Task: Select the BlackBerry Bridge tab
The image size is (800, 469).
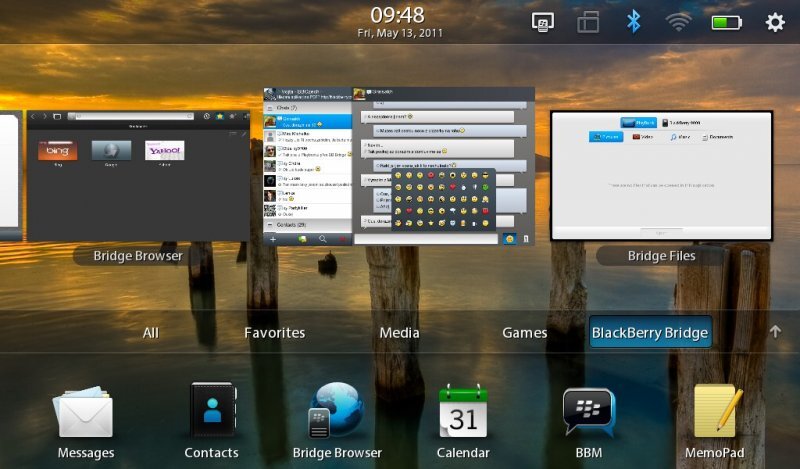Action: [x=650, y=332]
